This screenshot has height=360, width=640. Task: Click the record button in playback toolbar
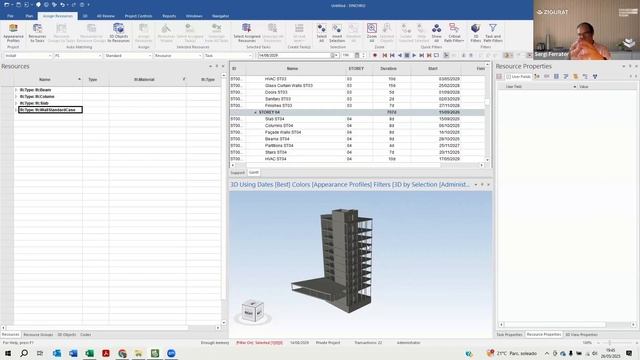375,55
